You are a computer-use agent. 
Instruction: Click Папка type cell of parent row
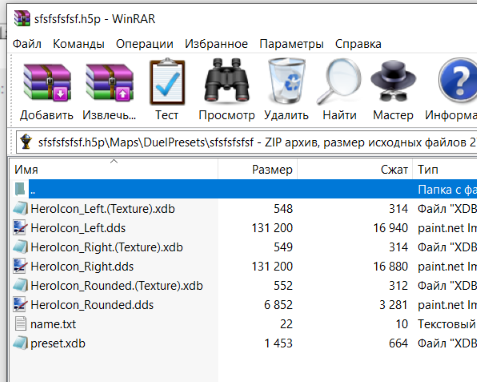(447, 189)
